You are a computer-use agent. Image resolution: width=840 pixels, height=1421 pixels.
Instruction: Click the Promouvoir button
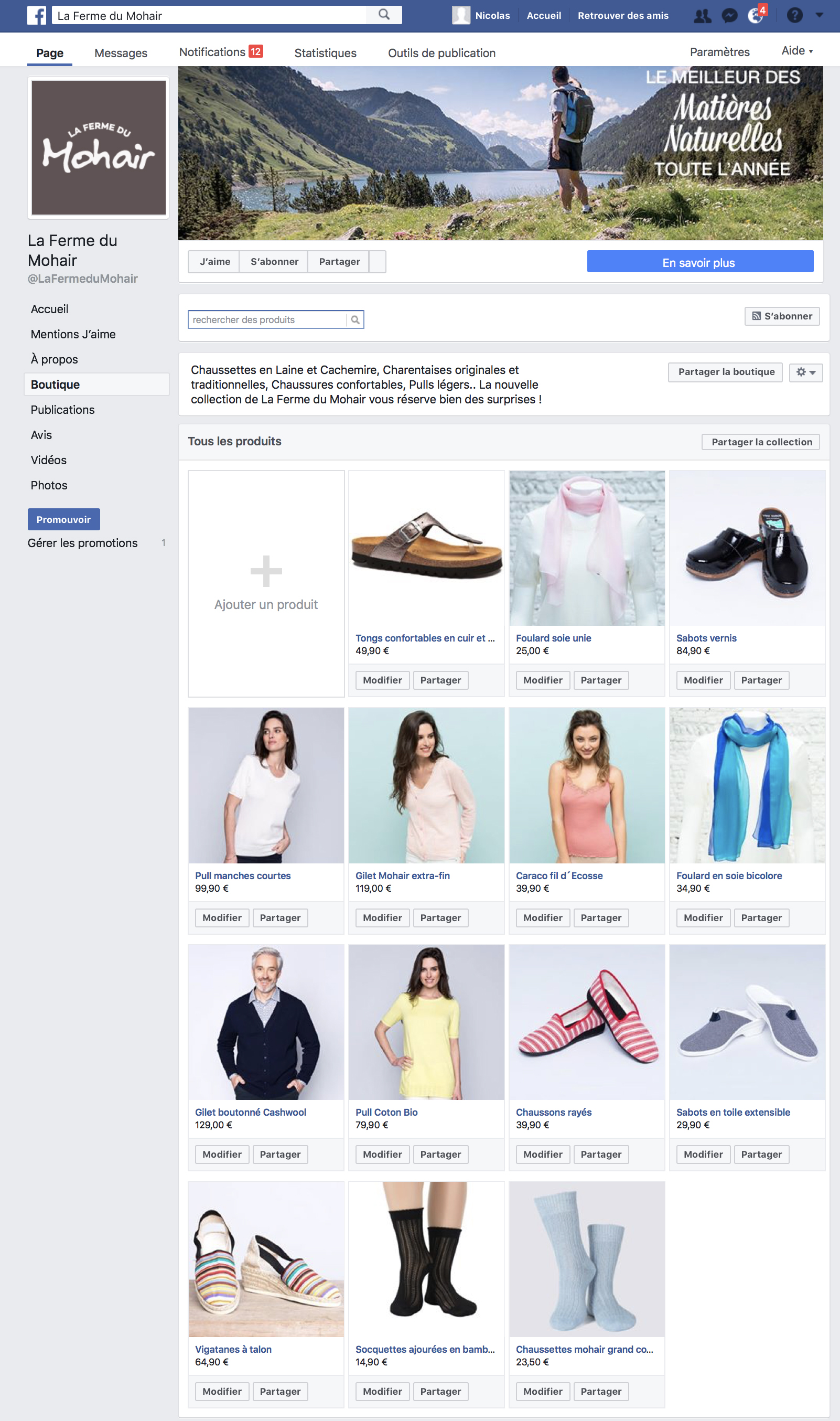pyautogui.click(x=64, y=520)
